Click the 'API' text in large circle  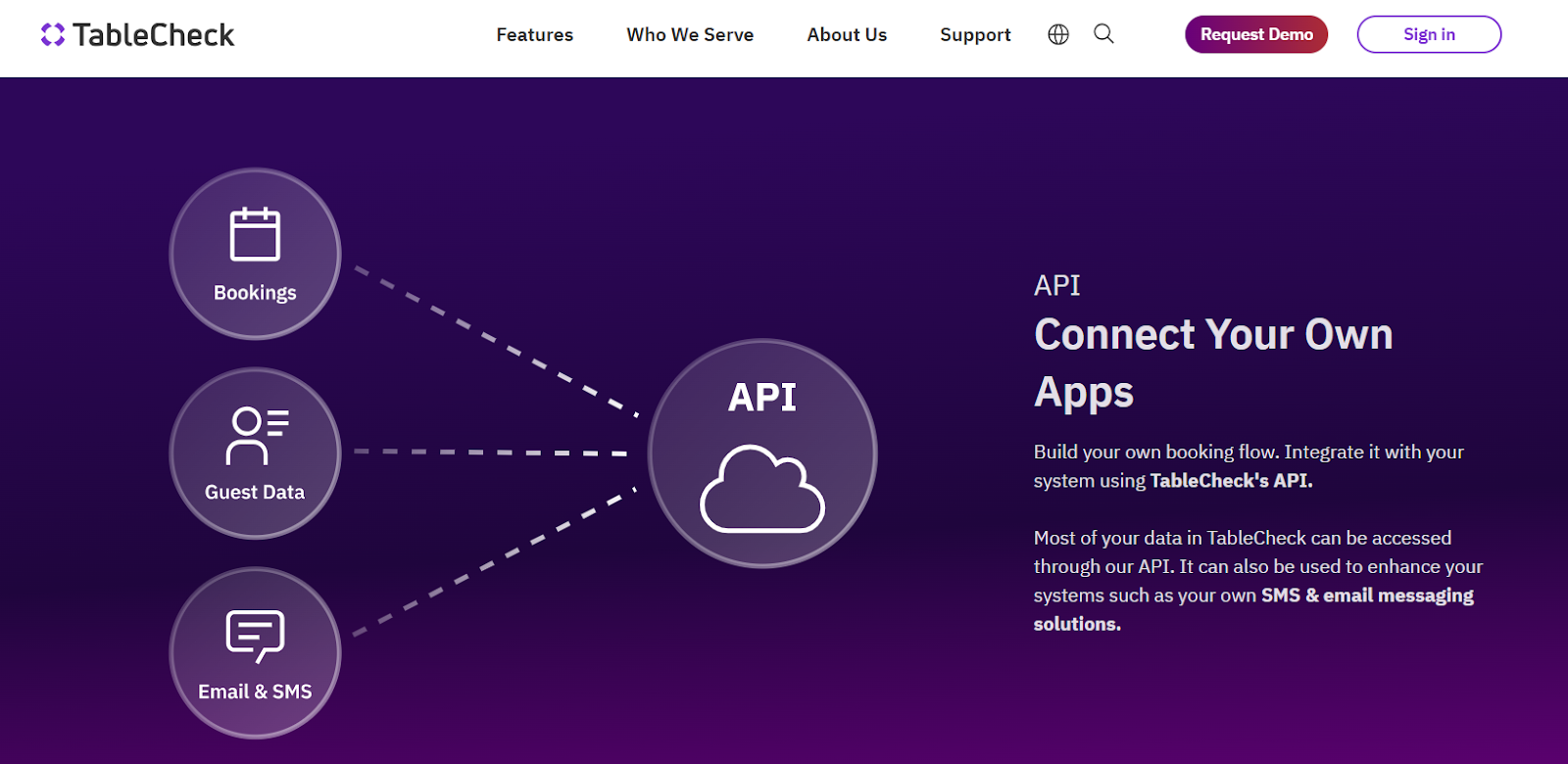point(762,397)
